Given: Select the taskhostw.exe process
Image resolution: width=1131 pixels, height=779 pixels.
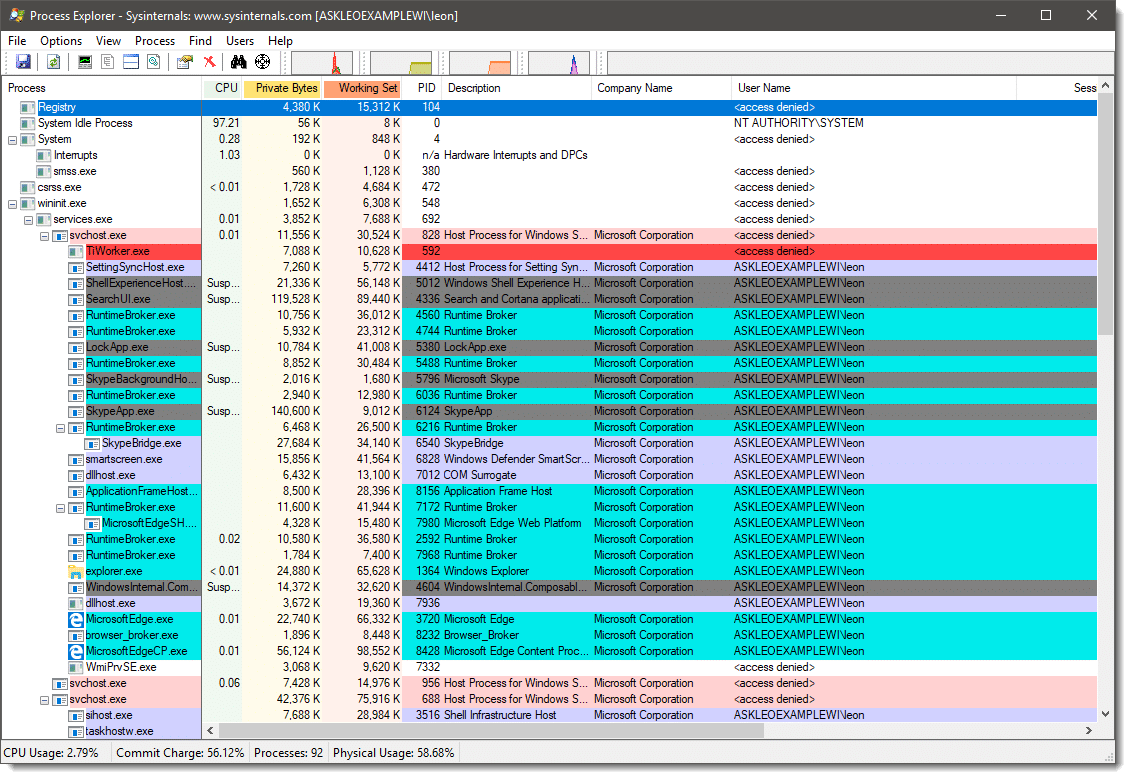Looking at the screenshot, I should (x=119, y=731).
